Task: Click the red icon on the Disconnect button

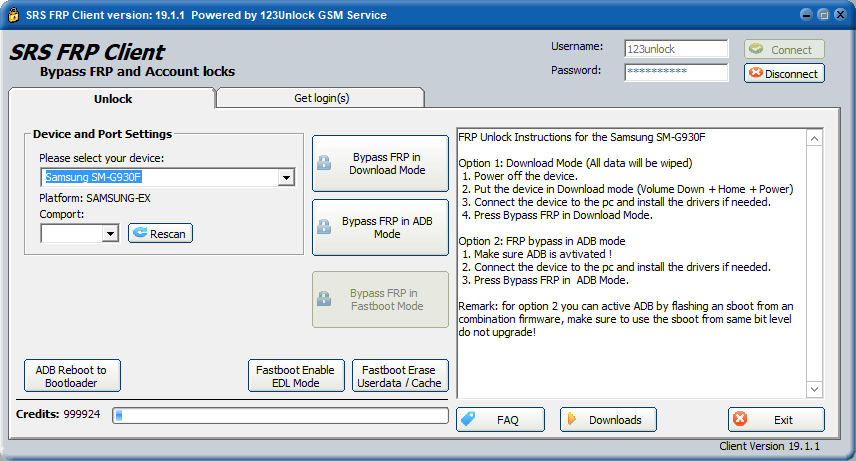Action: 756,73
